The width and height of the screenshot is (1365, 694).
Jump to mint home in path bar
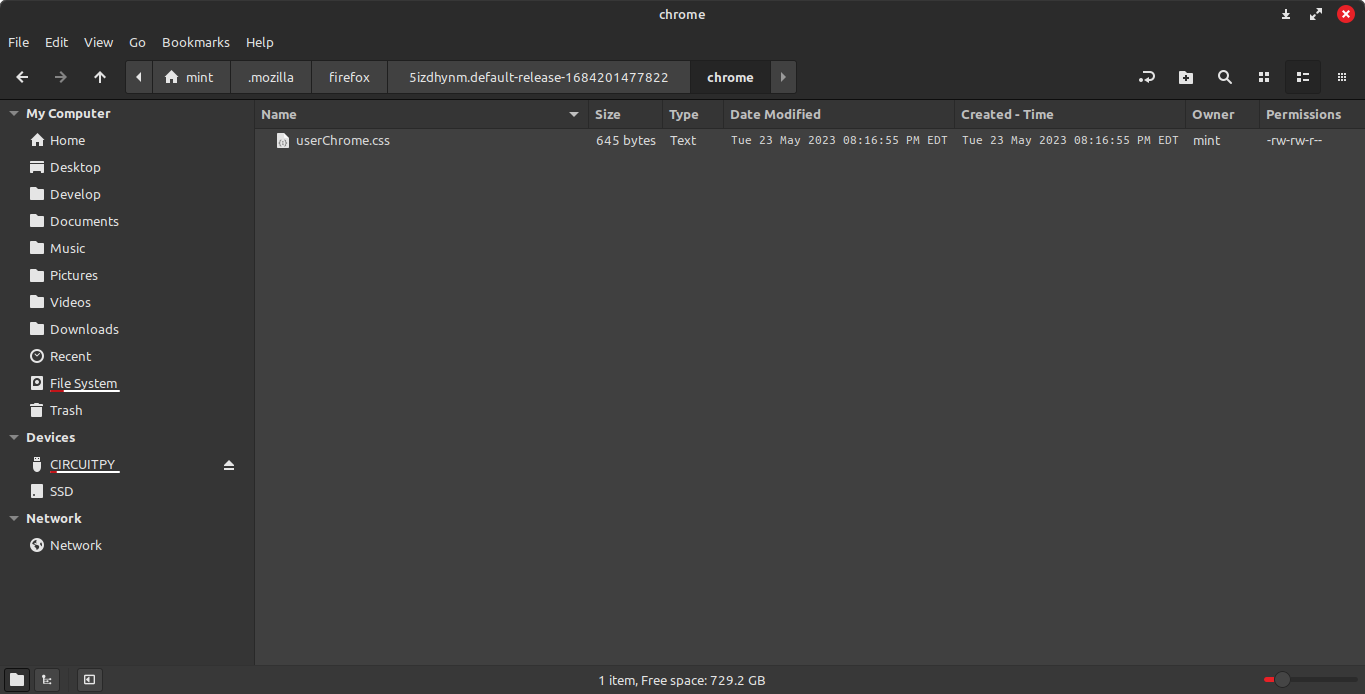pyautogui.click(x=191, y=77)
